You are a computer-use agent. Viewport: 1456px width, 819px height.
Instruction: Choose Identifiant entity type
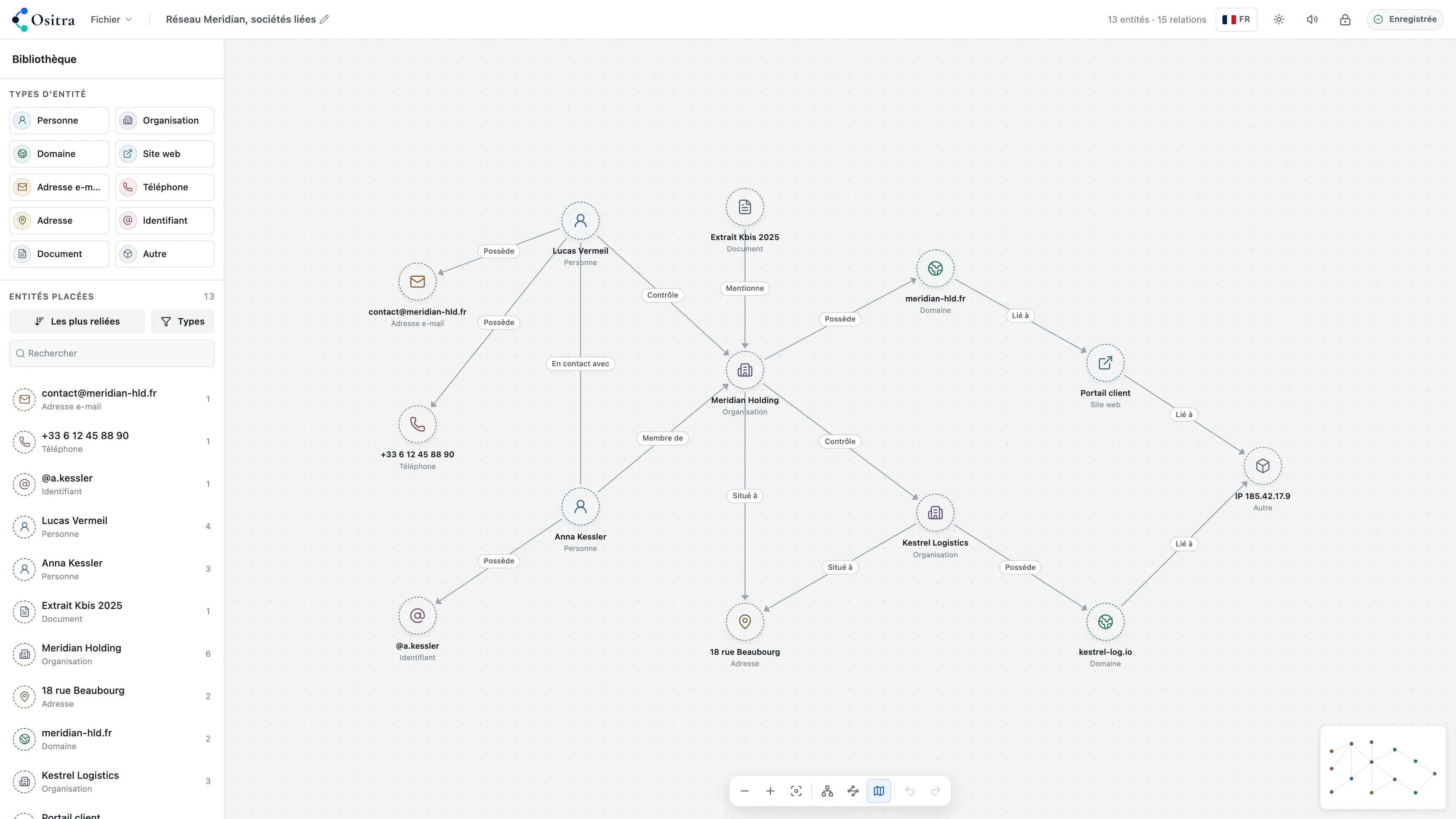(165, 220)
